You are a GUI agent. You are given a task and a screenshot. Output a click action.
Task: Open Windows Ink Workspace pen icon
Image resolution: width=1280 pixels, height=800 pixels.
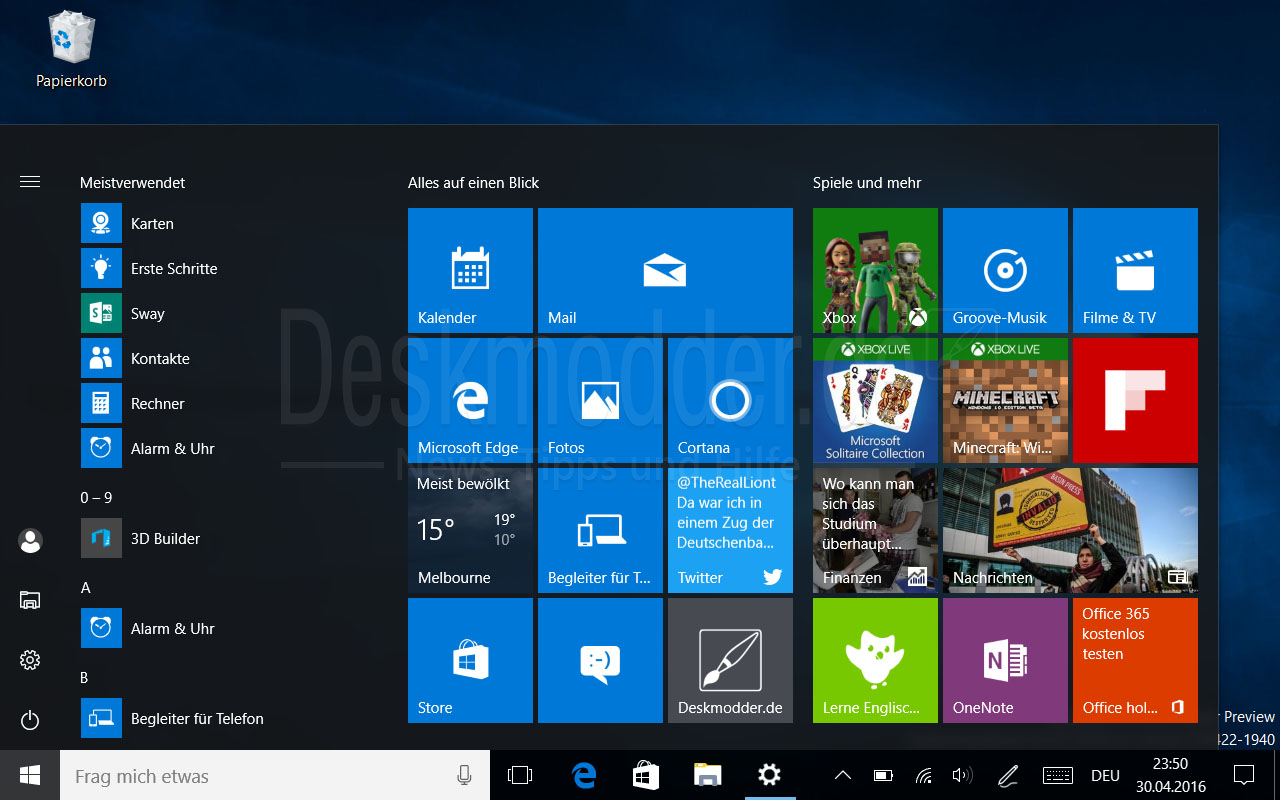tap(1008, 775)
